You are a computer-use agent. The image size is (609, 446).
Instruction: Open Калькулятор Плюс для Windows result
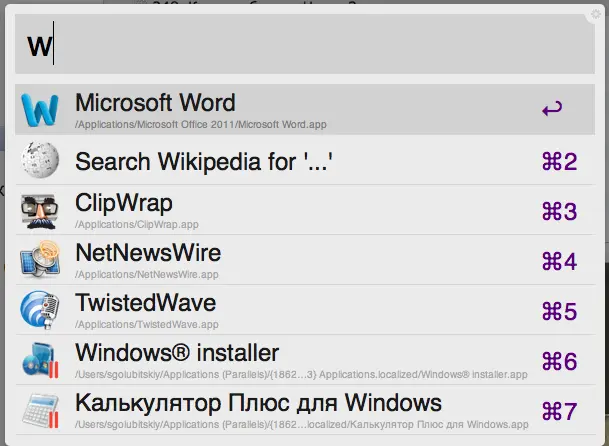click(258, 403)
